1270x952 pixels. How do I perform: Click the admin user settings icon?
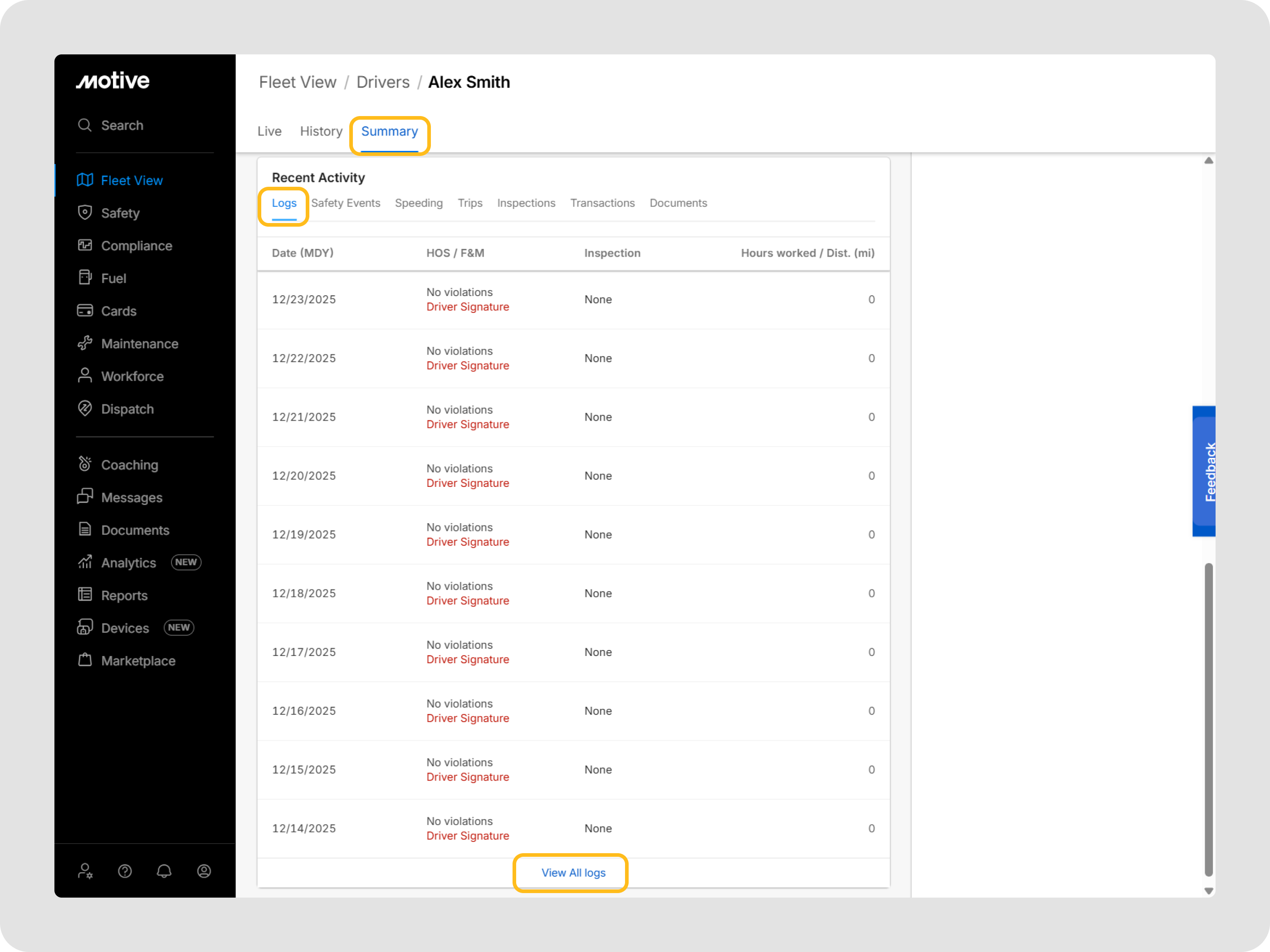(x=85, y=871)
